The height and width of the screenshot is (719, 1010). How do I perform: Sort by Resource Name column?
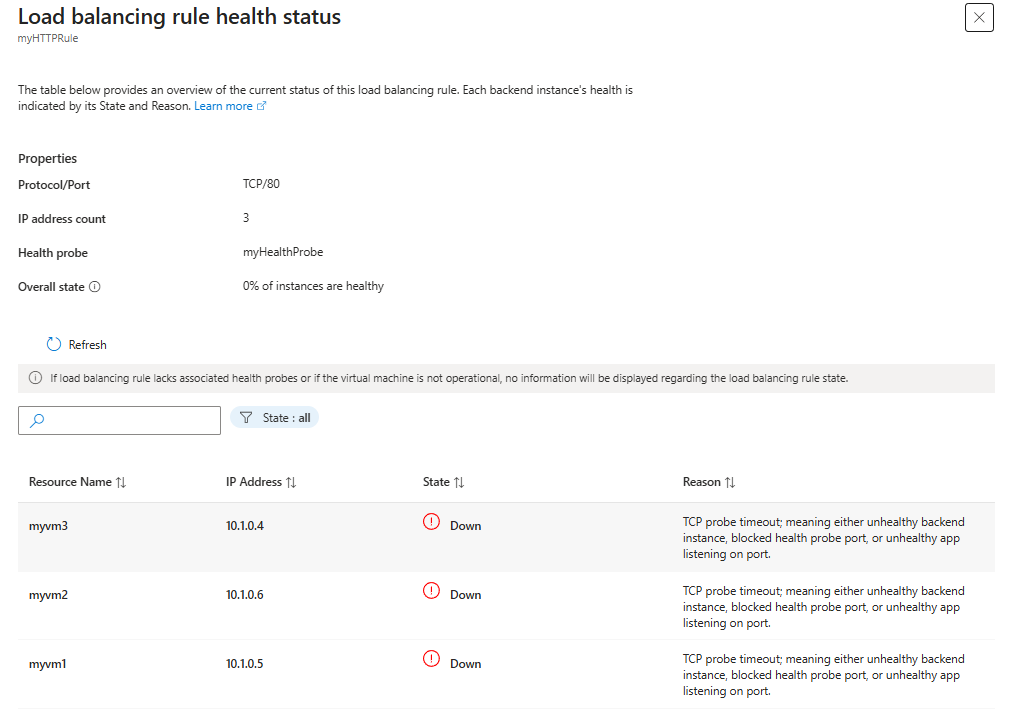(x=70, y=482)
